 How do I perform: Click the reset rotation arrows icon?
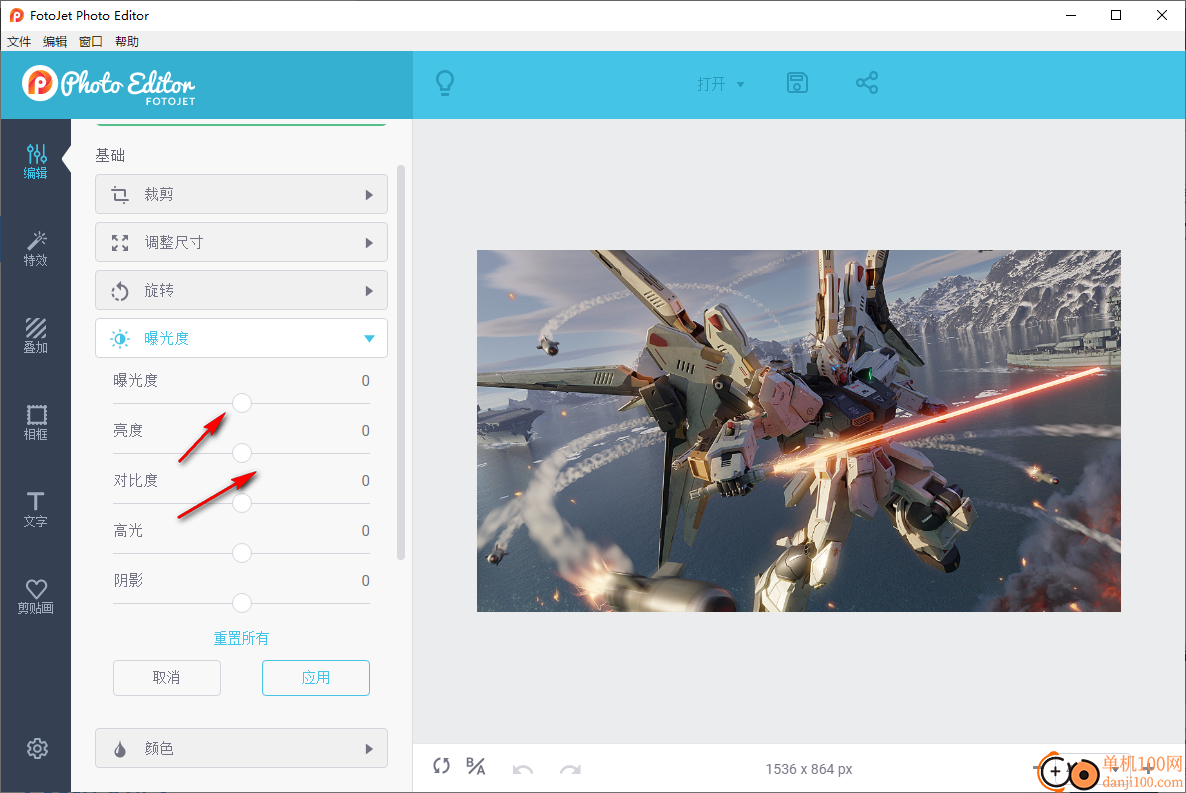[x=442, y=766]
